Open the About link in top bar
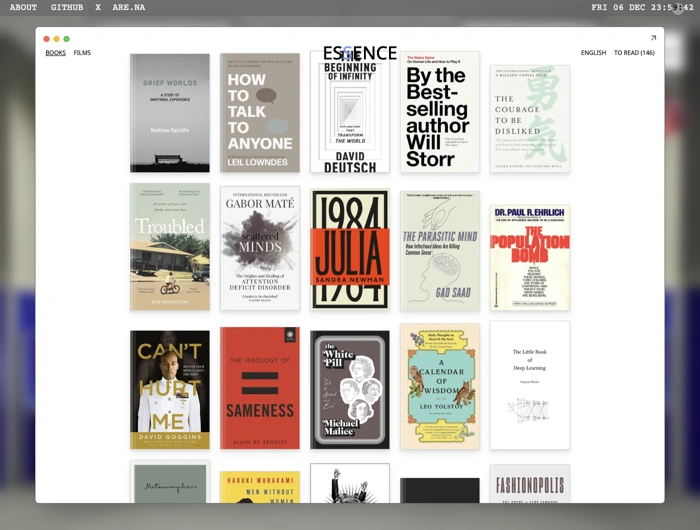This screenshot has width=700, height=530. (x=23, y=7)
